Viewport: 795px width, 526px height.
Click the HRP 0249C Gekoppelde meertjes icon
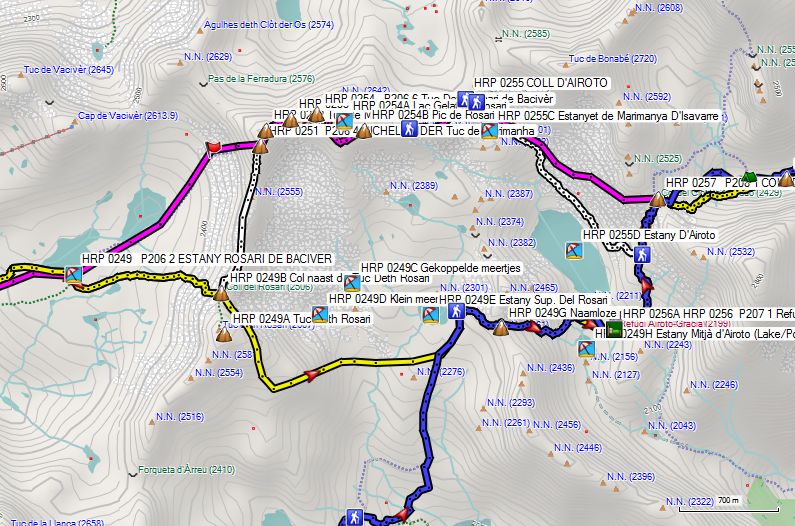351,282
